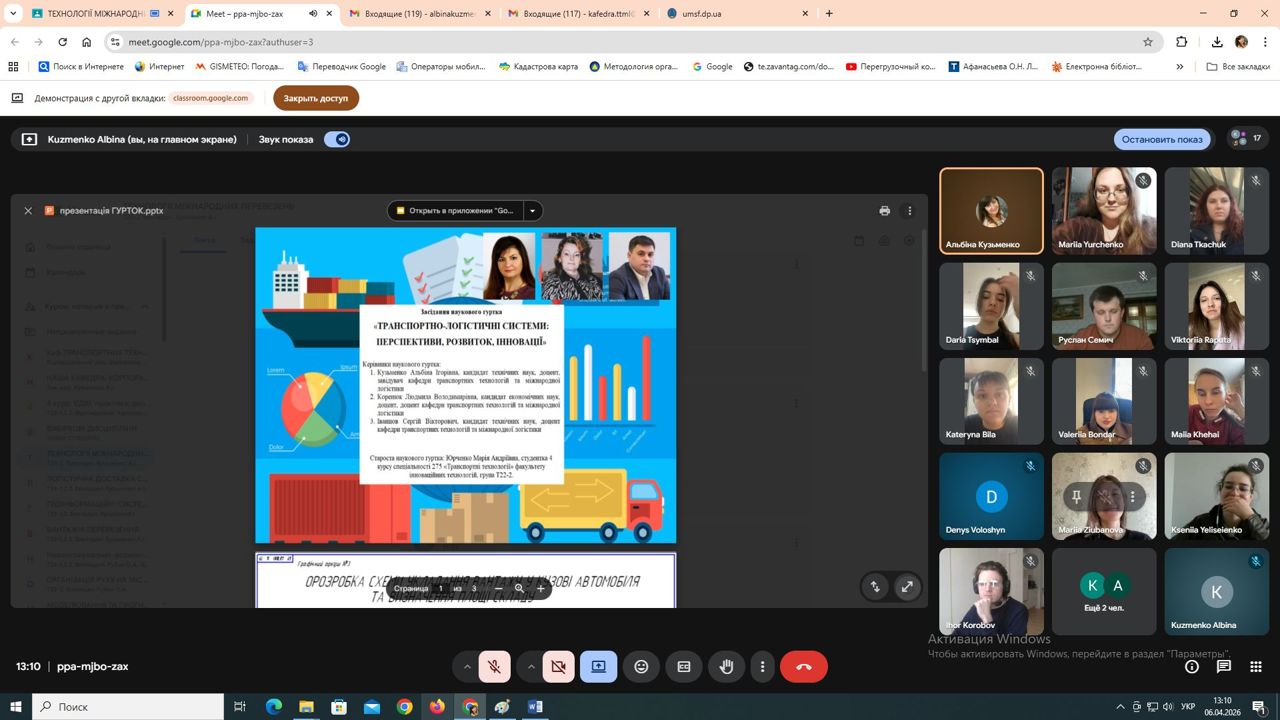Viewport: 1280px width, 720px height.
Task: Zoom in on the presentation page
Action: click(x=541, y=589)
